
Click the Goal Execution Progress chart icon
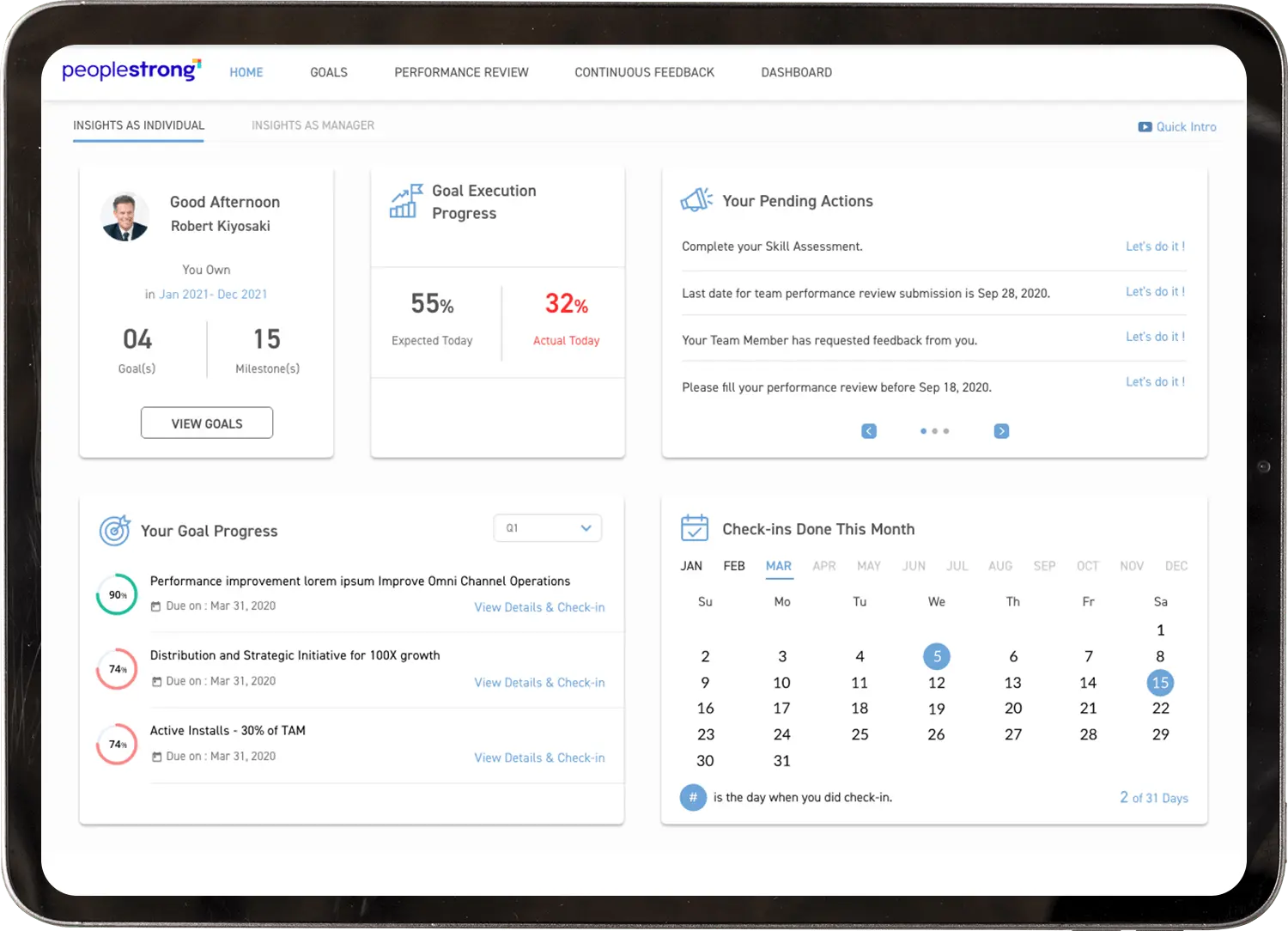(406, 201)
